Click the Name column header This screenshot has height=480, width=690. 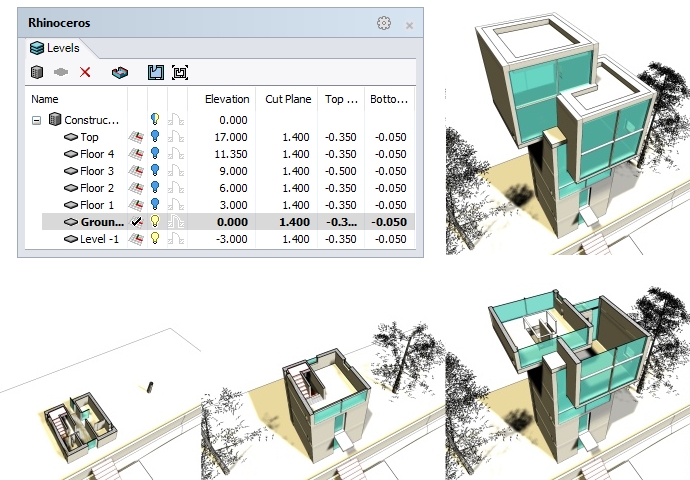(x=45, y=99)
